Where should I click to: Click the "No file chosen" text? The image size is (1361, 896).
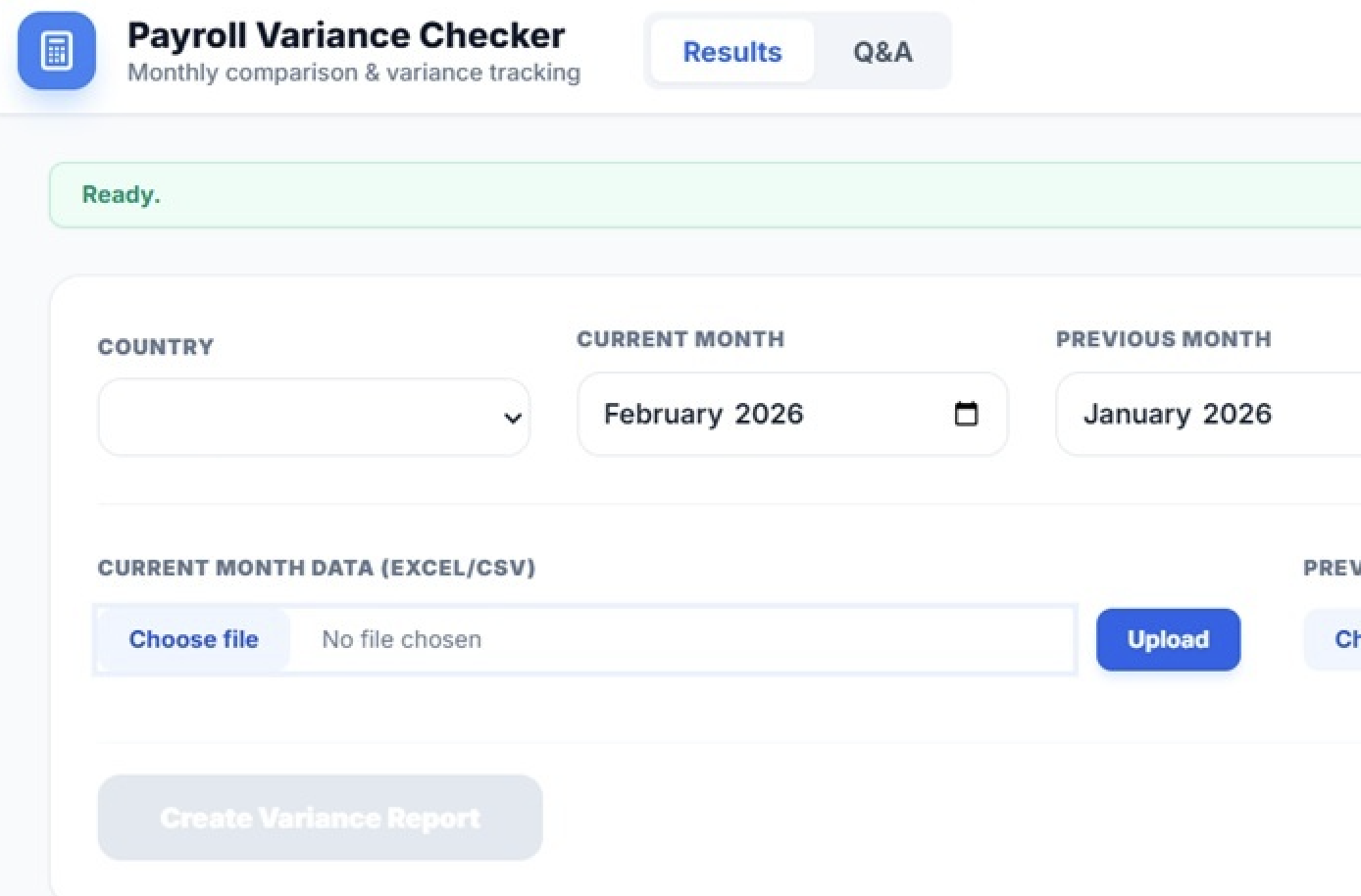coord(401,640)
